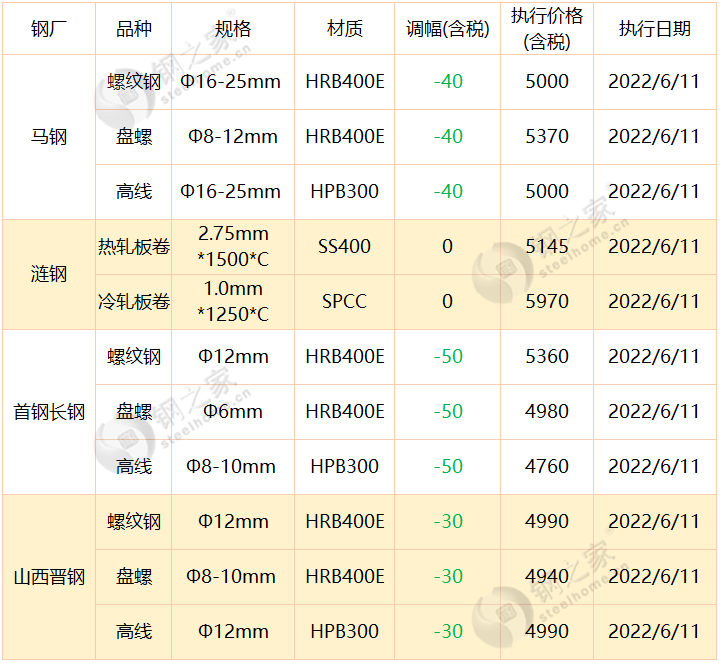Click 高线 in the 山西晋钢 group

pyautogui.click(x=133, y=632)
